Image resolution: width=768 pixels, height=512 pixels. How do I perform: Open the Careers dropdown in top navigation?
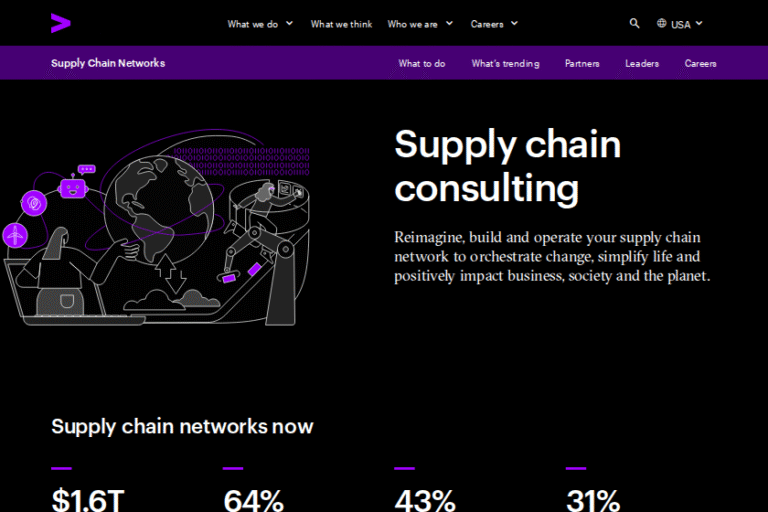[x=494, y=23]
